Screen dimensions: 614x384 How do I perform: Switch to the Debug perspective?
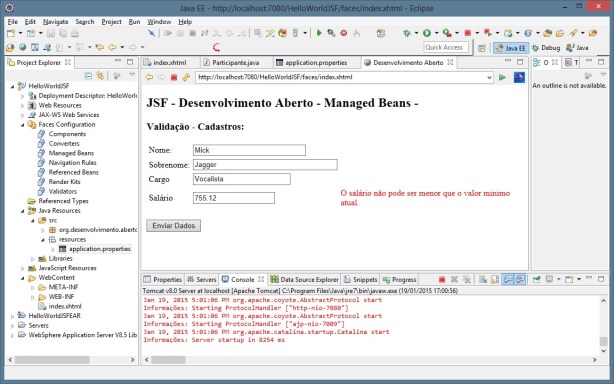tap(546, 48)
